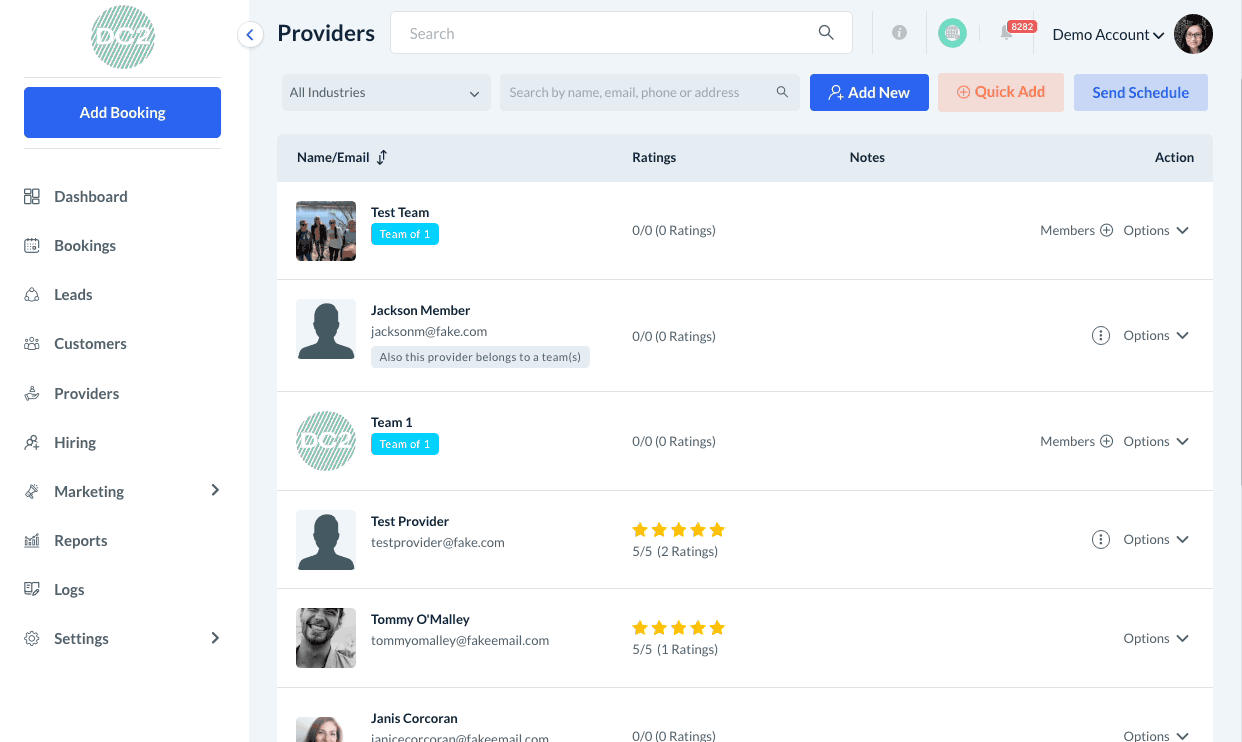Screen dimensions: 1242x742
Task: Click the fifth star in Tommy O'Malley's rating
Action: [x=718, y=627]
